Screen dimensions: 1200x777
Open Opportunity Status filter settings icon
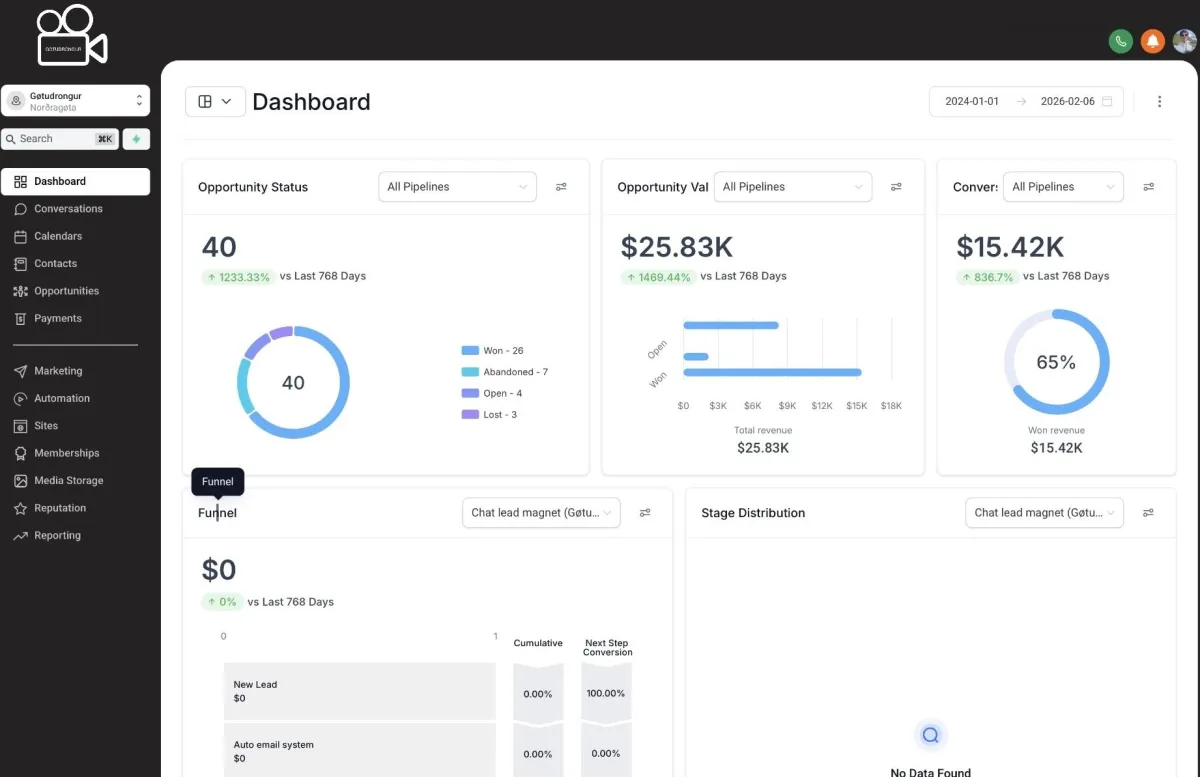click(x=561, y=187)
